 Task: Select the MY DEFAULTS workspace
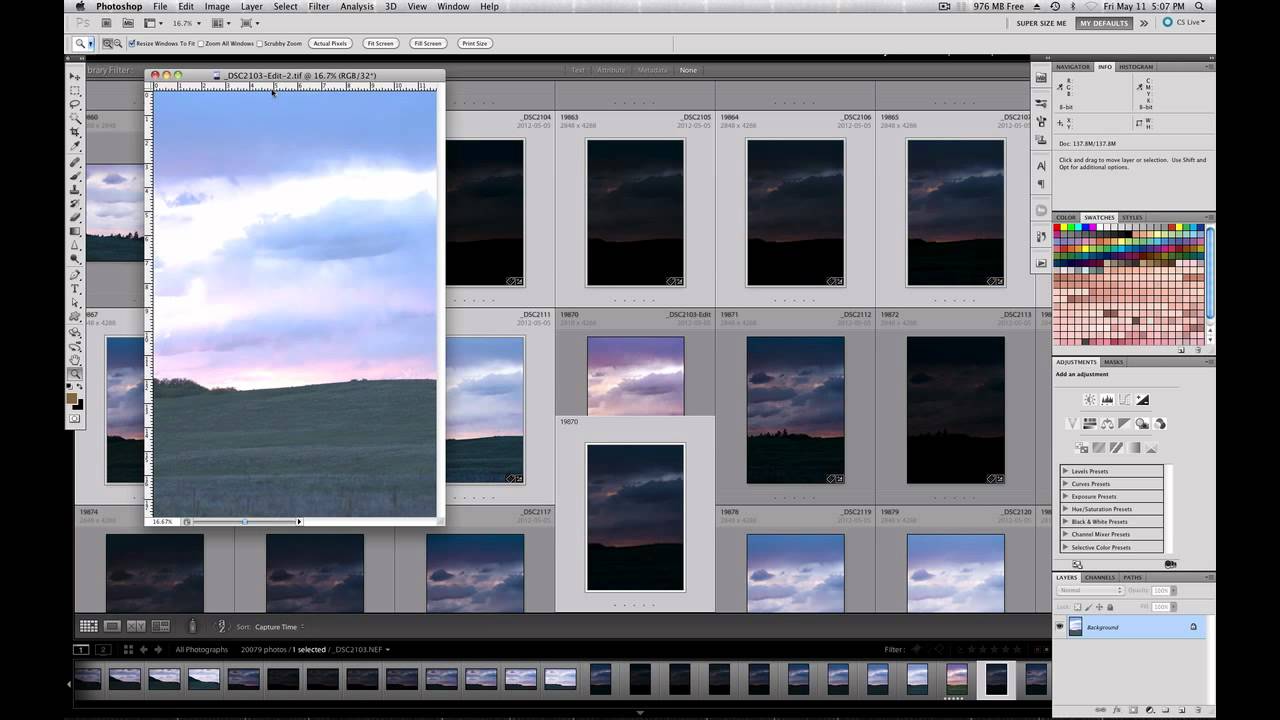[x=1104, y=23]
